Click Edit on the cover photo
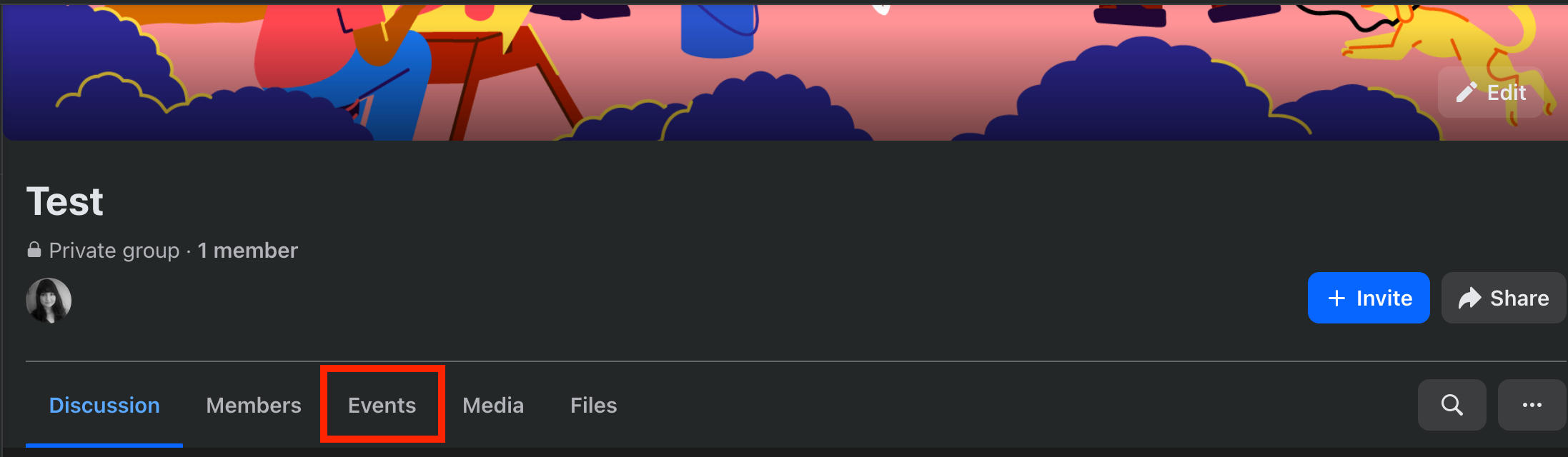This screenshot has width=1568, height=457. click(x=1492, y=93)
